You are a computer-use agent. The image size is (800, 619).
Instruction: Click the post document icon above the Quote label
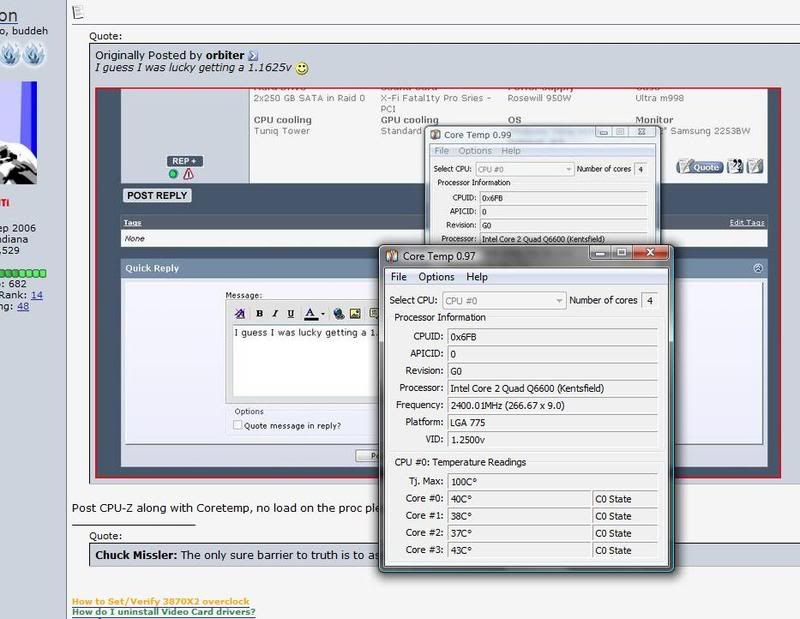click(78, 12)
